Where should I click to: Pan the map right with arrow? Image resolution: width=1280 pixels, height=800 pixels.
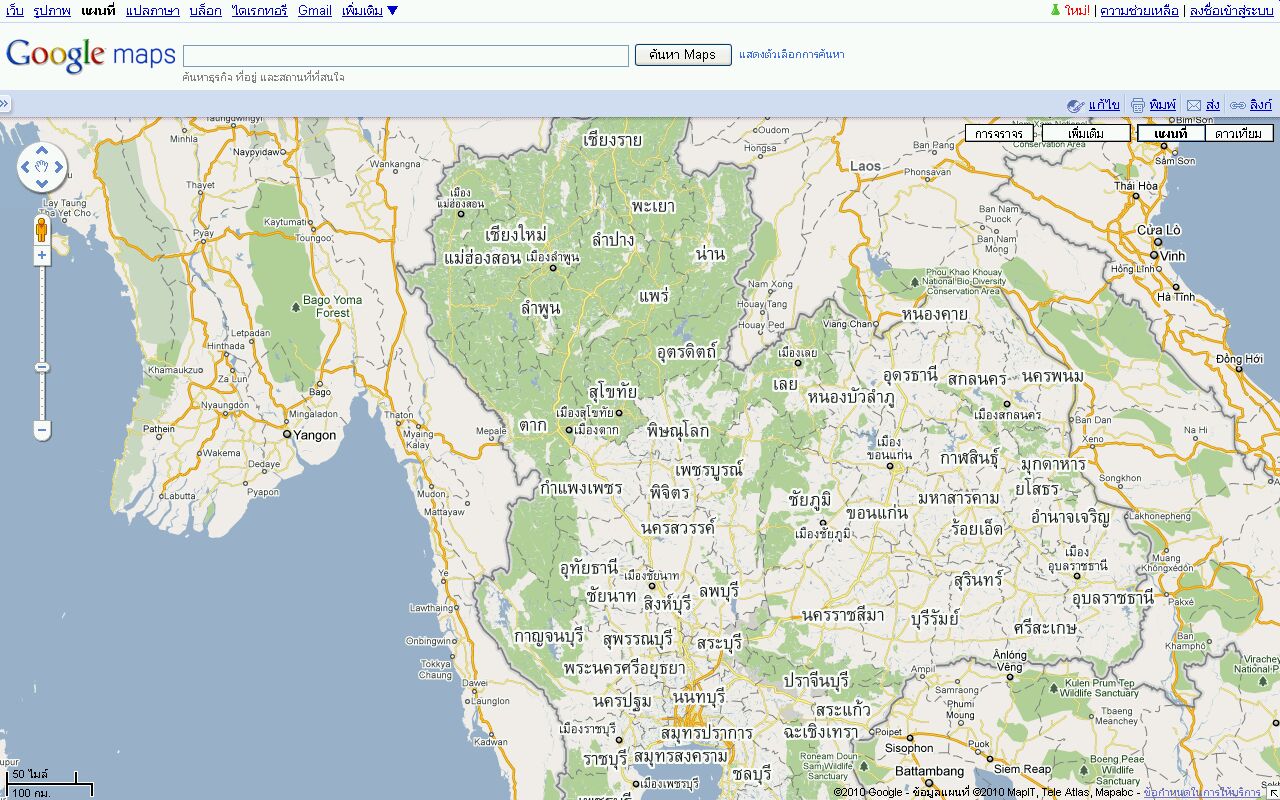[x=57, y=168]
